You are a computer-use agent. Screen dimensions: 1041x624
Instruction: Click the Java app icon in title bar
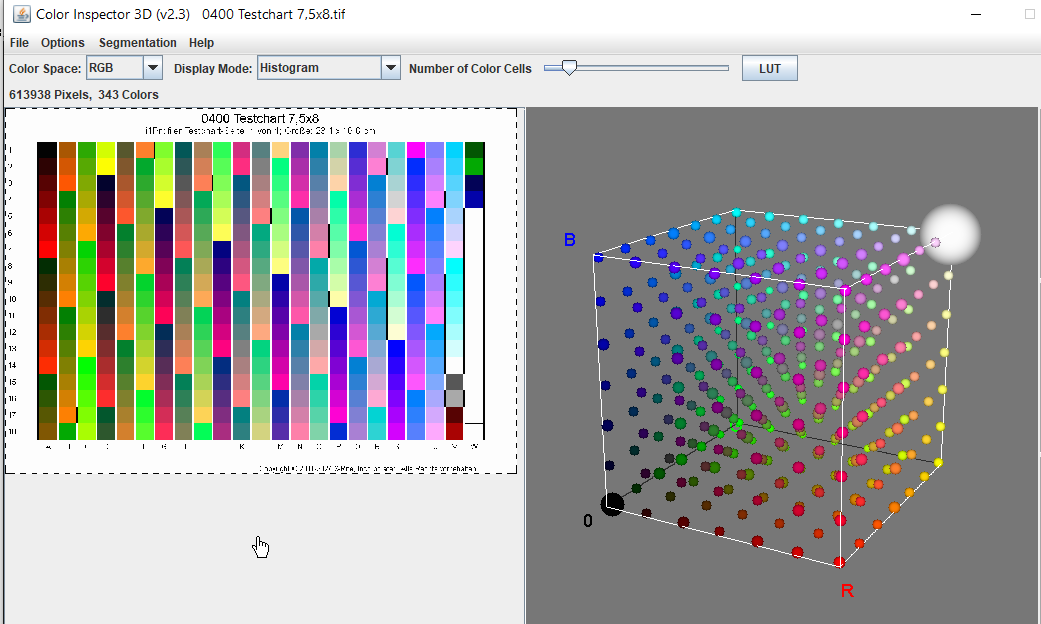click(20, 15)
